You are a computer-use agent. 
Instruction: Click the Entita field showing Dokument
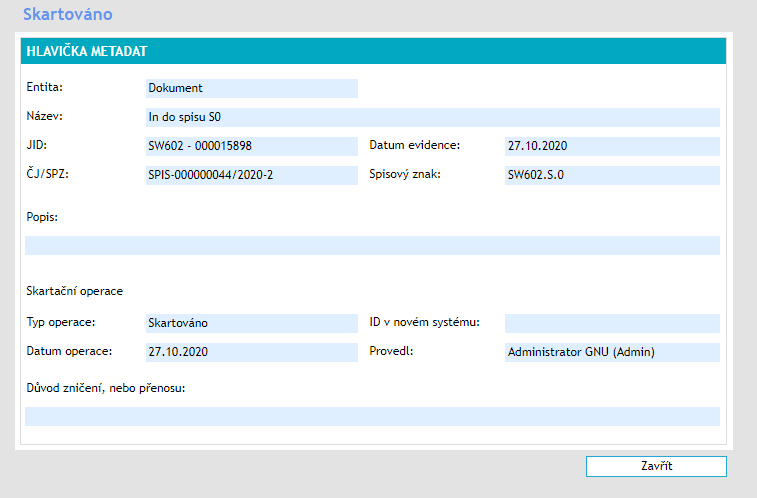251,88
